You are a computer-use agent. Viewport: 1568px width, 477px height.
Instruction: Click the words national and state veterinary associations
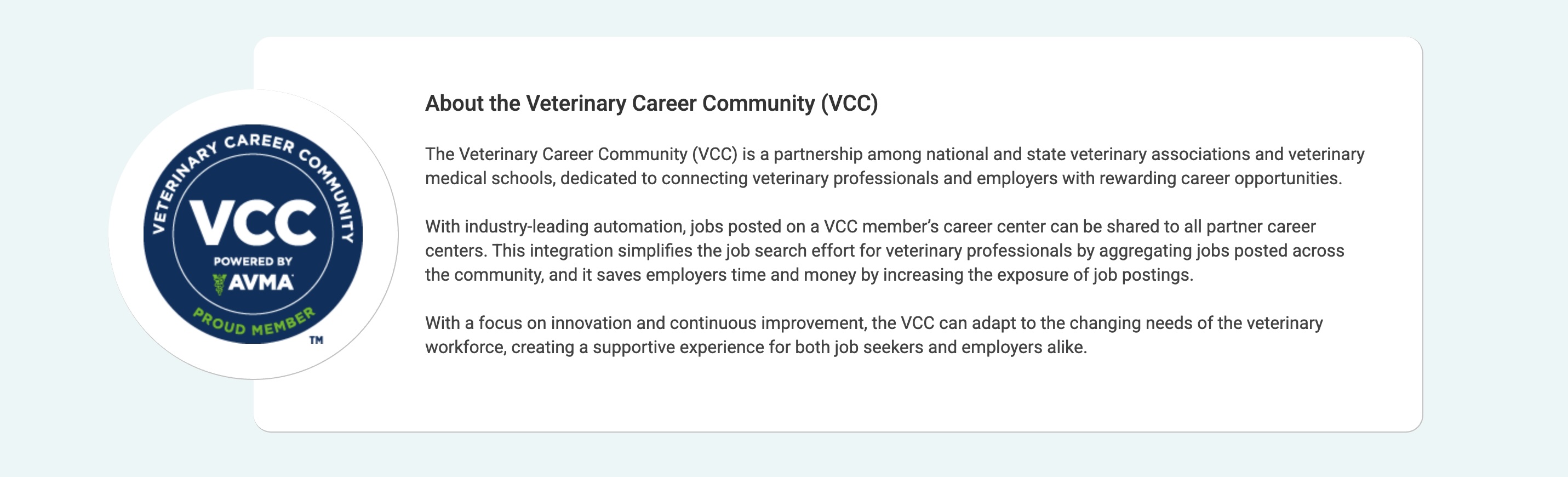click(1088, 154)
